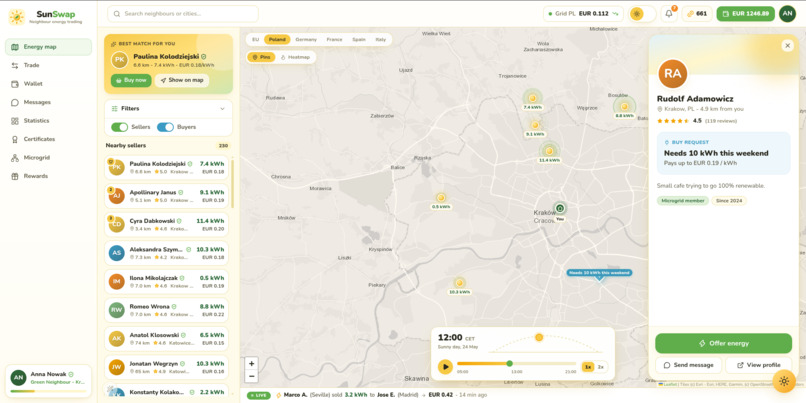Click the sellers list scrollbar

coord(232,182)
